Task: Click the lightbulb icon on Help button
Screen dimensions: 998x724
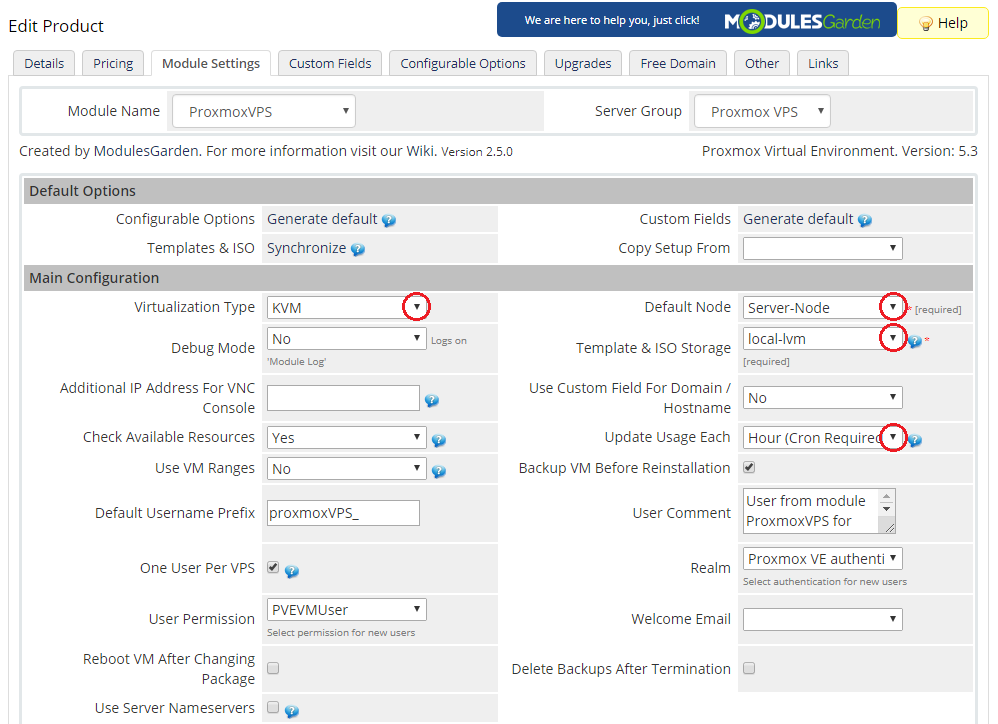Action: click(925, 24)
